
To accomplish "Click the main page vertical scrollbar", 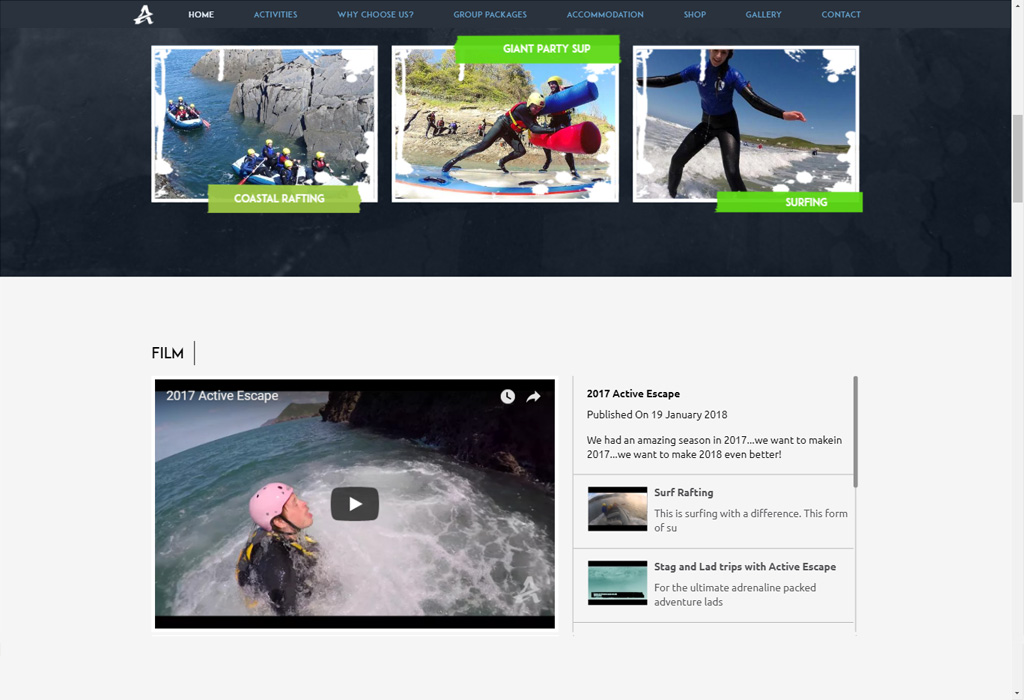I will tap(1017, 159).
